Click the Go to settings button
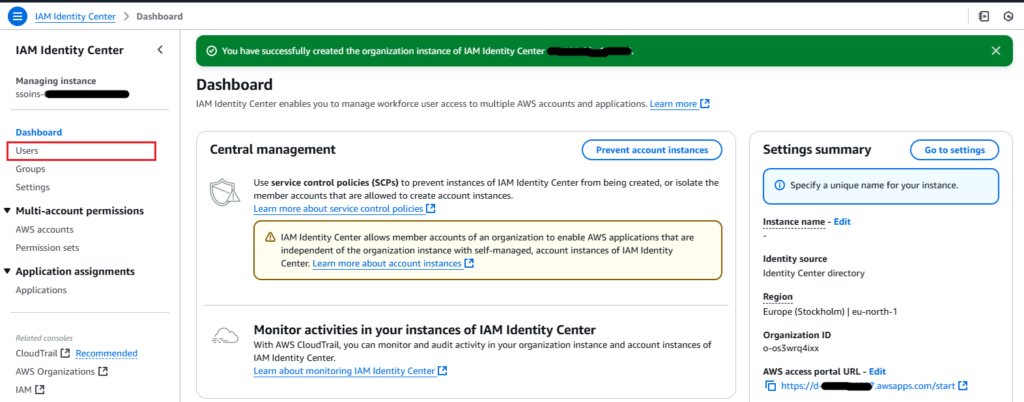The image size is (1024, 402). (954, 150)
